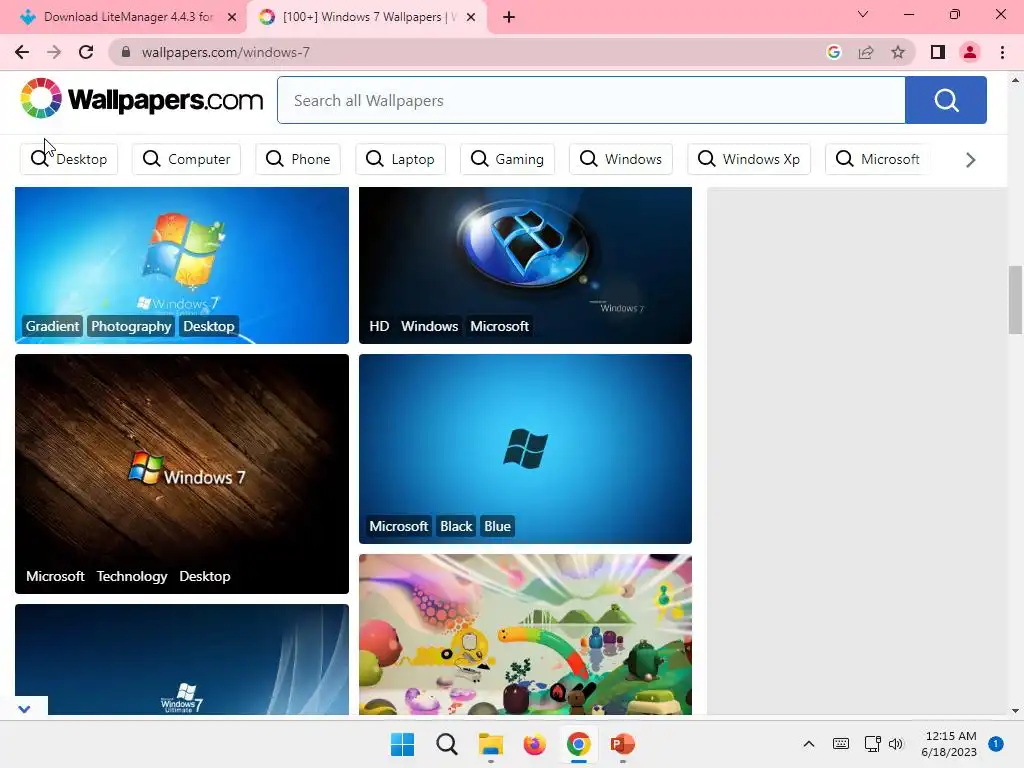Open Chrome three-dot menu

1002,52
